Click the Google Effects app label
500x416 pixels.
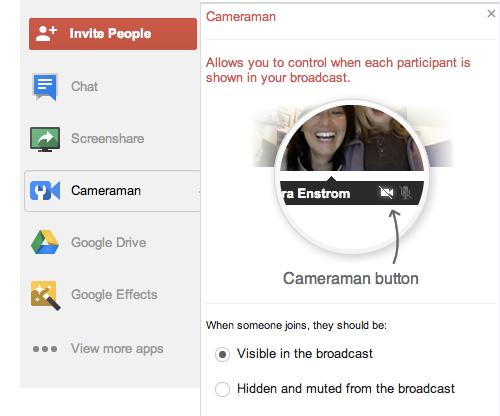tap(114, 295)
